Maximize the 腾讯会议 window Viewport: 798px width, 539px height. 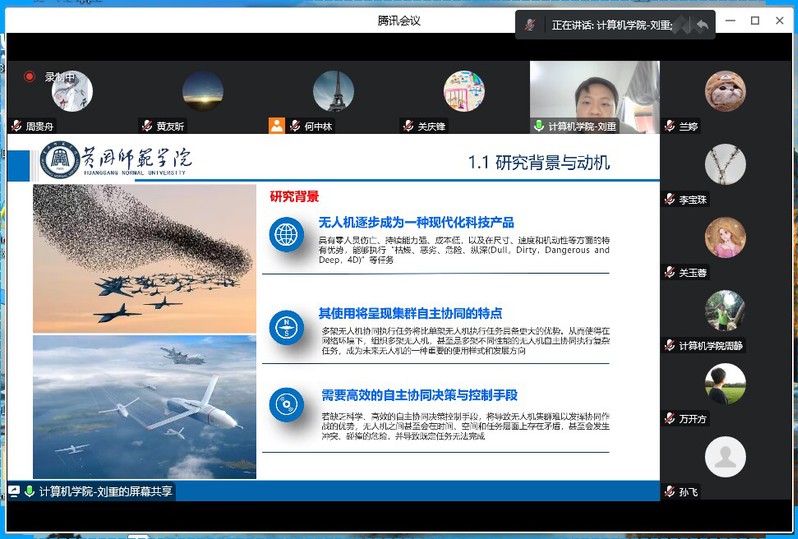click(755, 20)
